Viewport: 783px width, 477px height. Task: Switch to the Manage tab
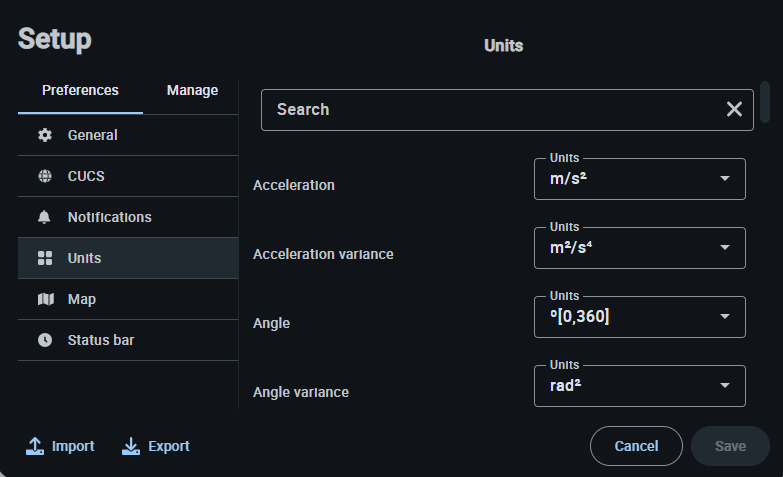click(x=192, y=90)
